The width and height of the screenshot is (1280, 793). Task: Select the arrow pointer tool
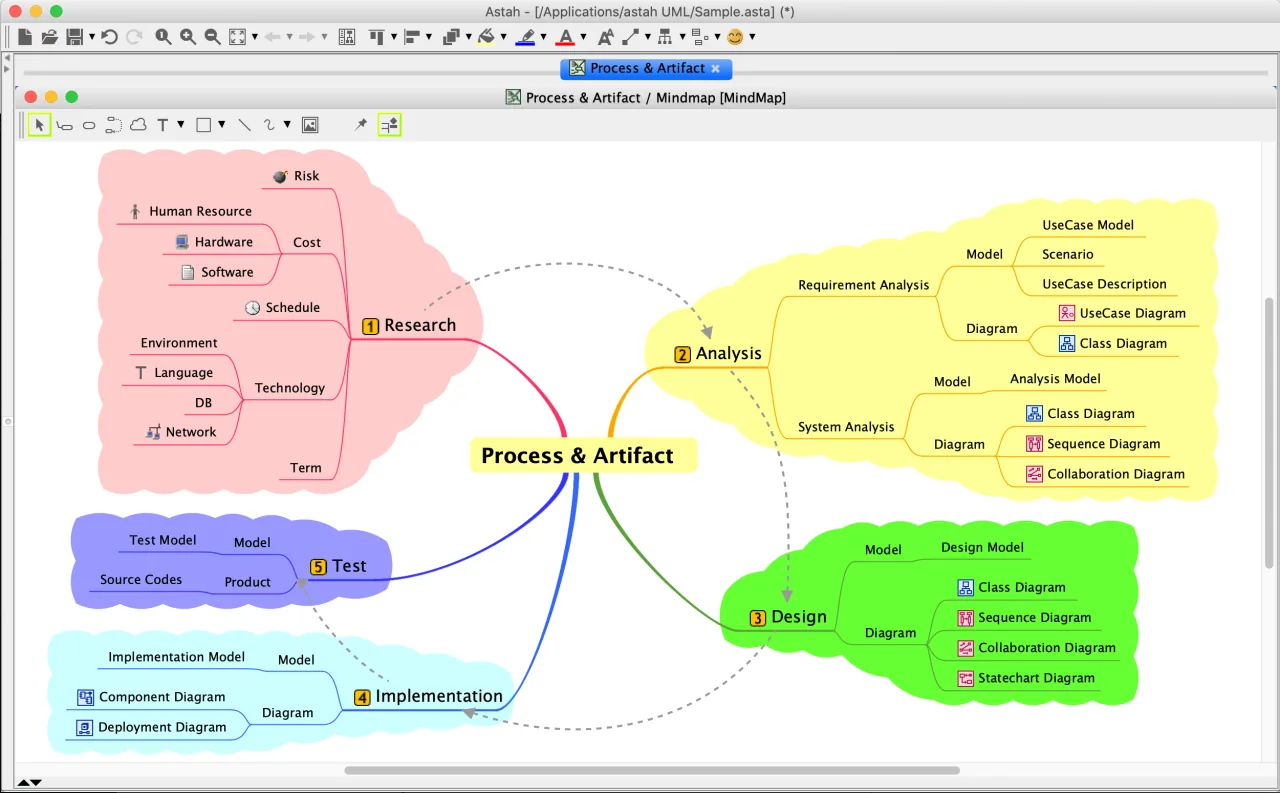[39, 125]
